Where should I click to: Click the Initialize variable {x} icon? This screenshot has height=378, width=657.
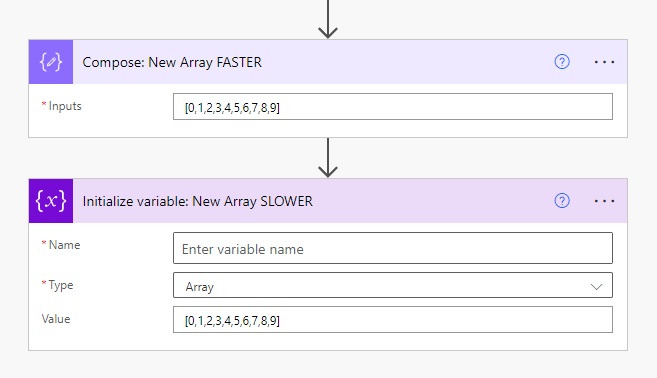[51, 201]
